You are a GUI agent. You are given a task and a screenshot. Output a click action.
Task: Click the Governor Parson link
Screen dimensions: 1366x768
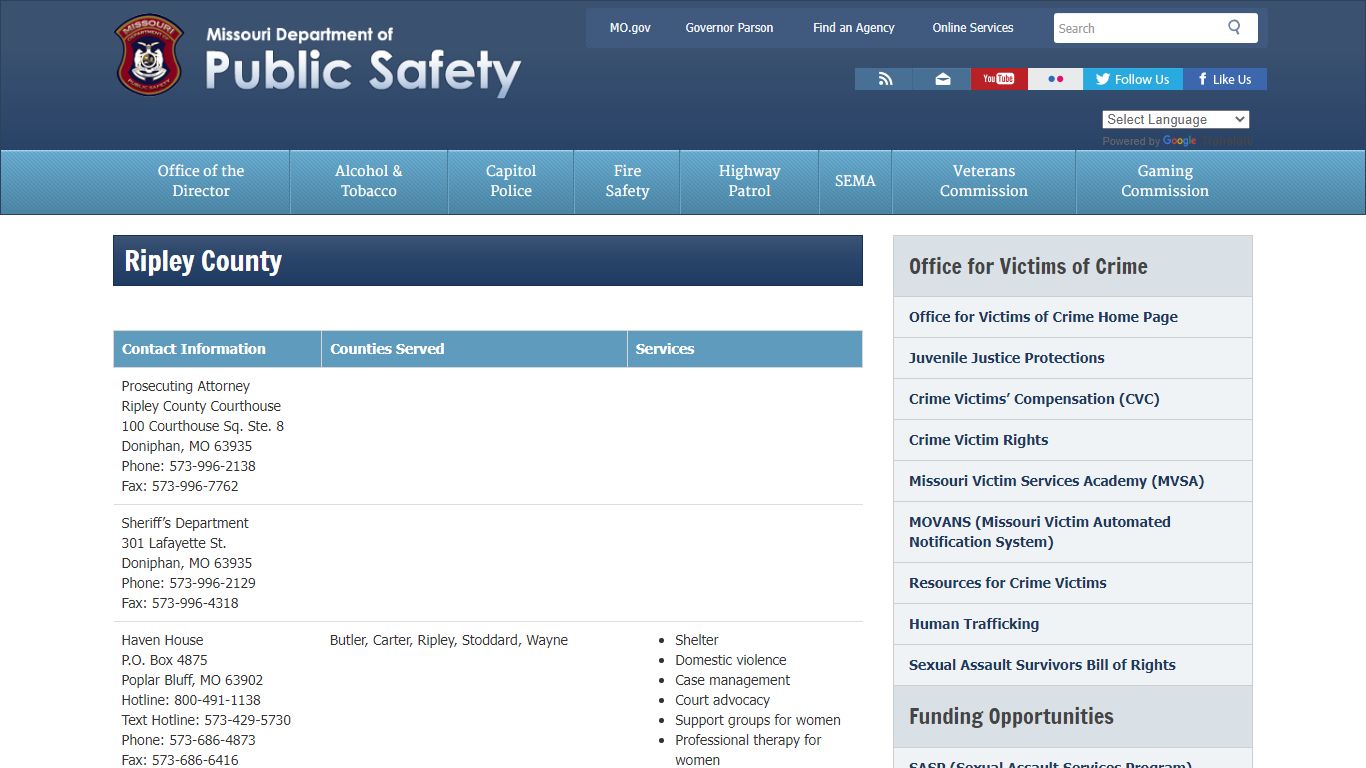729,28
